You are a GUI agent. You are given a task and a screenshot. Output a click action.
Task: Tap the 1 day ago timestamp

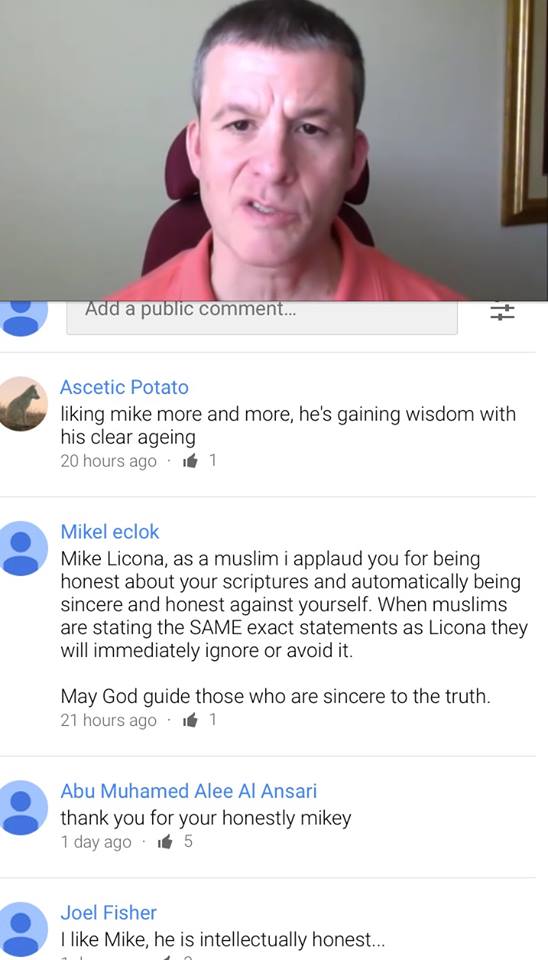[96, 842]
